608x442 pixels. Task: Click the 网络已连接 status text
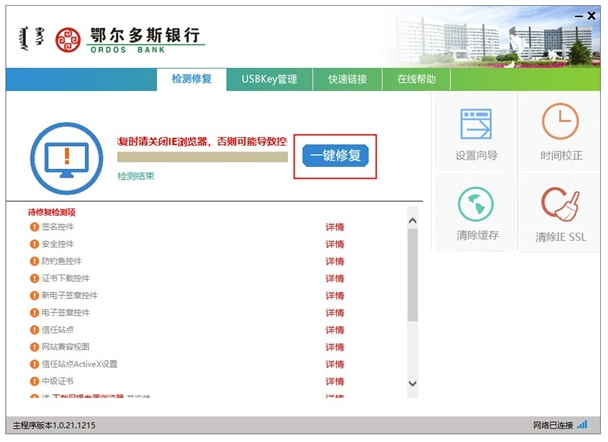click(x=553, y=425)
